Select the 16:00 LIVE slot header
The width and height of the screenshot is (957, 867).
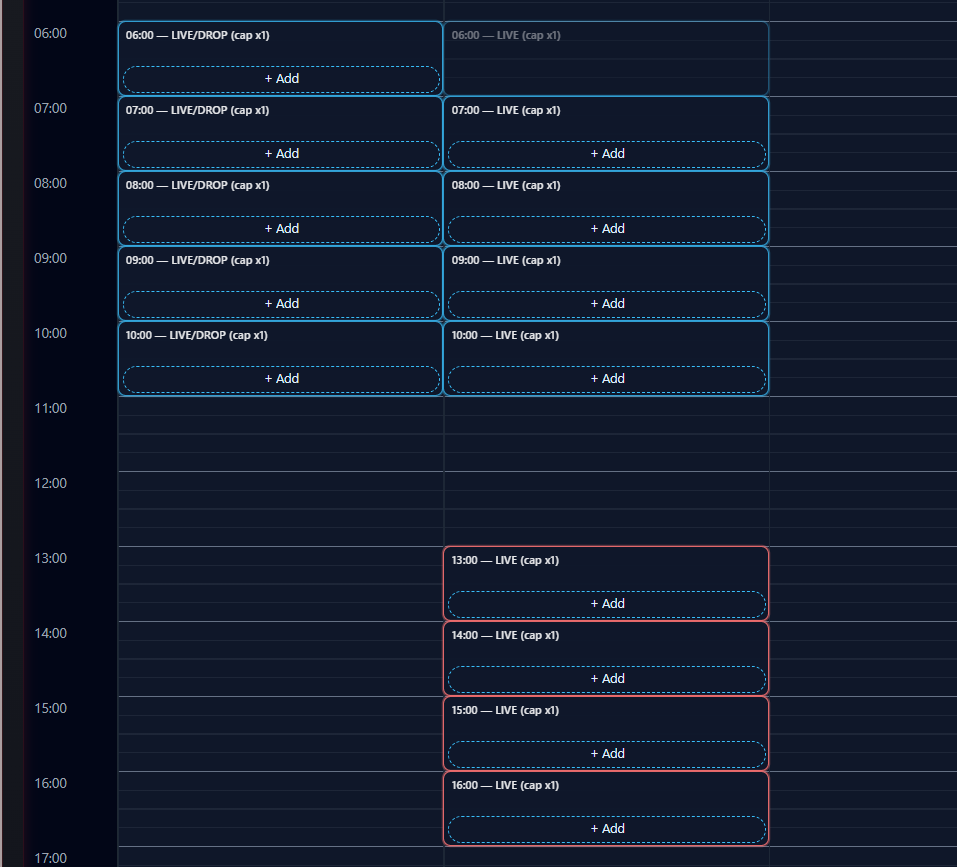pyautogui.click(x=506, y=785)
